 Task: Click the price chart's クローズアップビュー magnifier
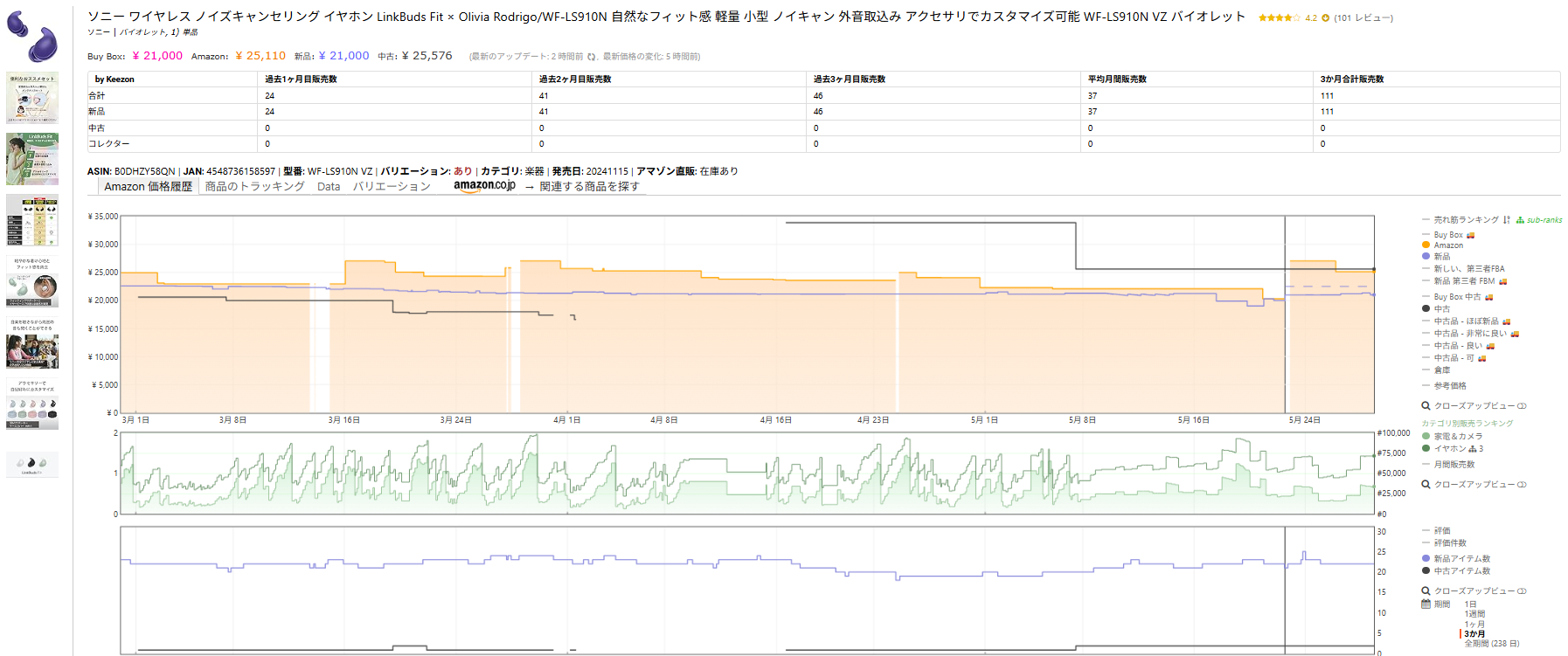coord(1426,406)
